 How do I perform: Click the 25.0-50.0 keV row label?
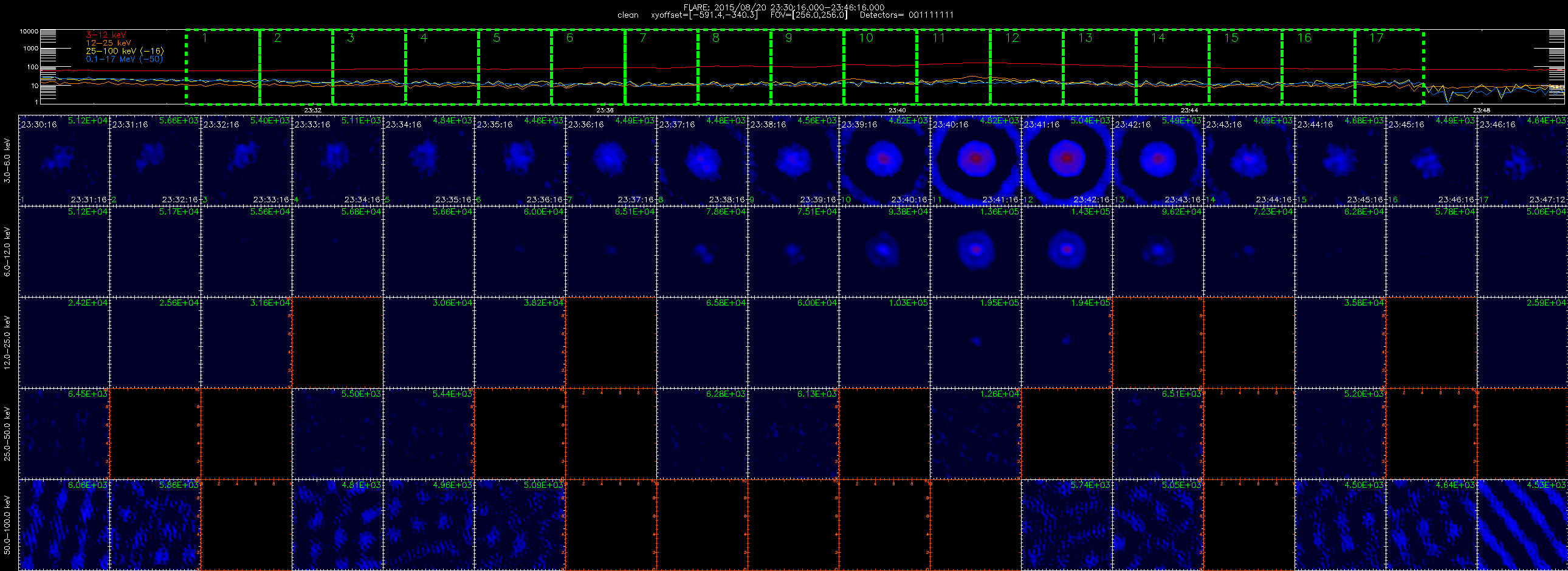7,433
